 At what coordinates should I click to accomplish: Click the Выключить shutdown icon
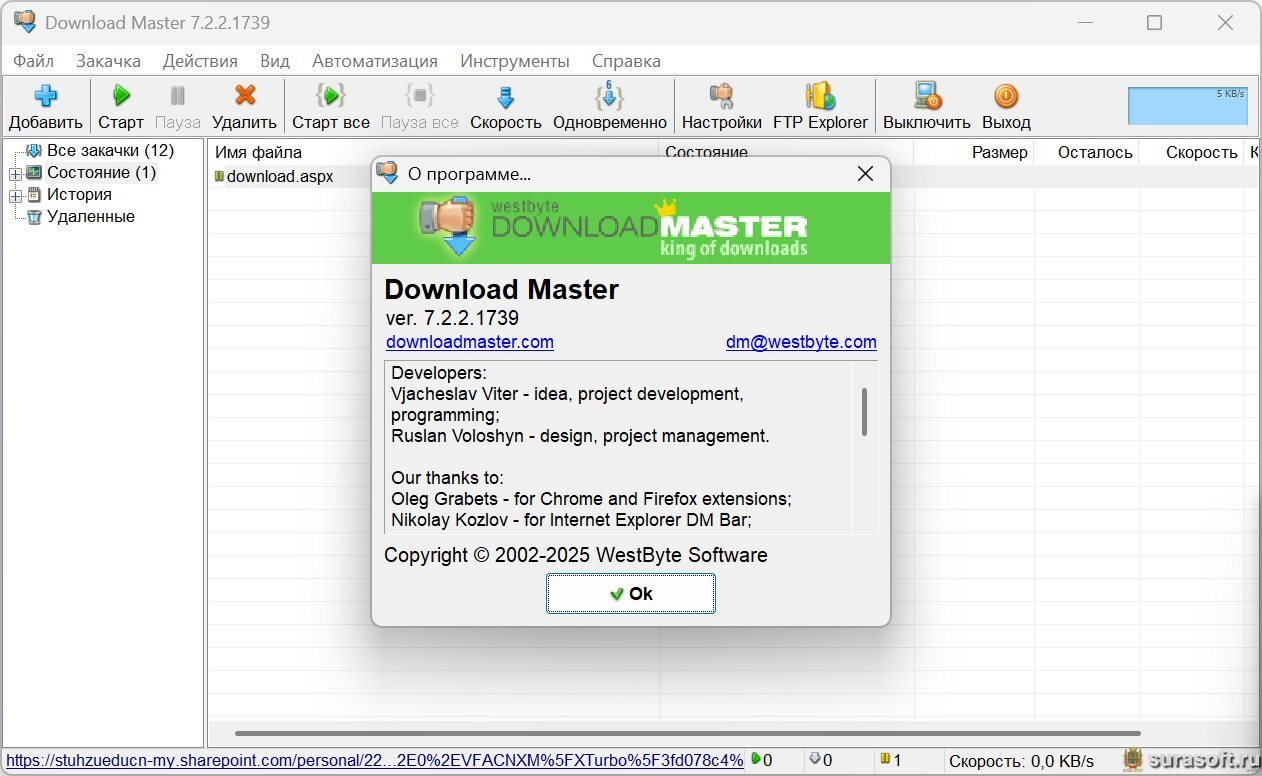pyautogui.click(x=926, y=97)
